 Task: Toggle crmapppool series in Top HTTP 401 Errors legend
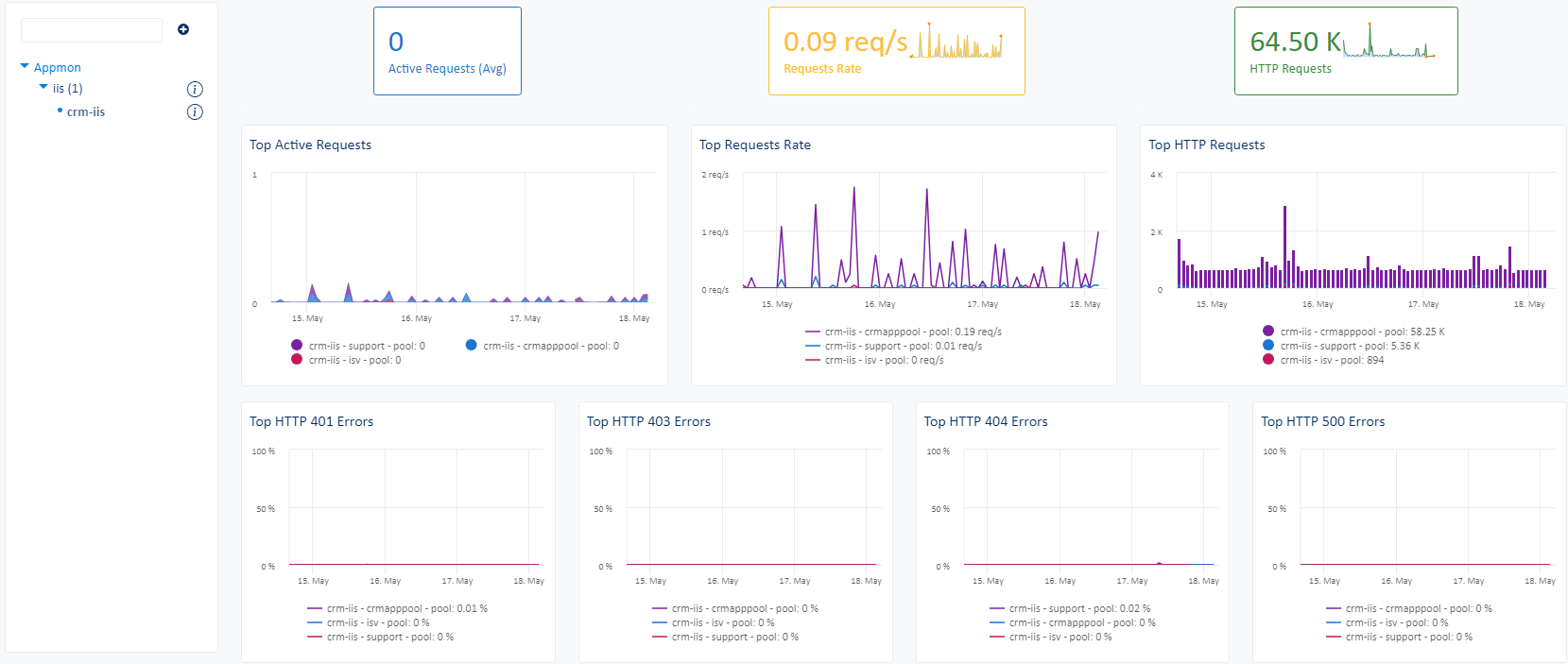coord(406,609)
